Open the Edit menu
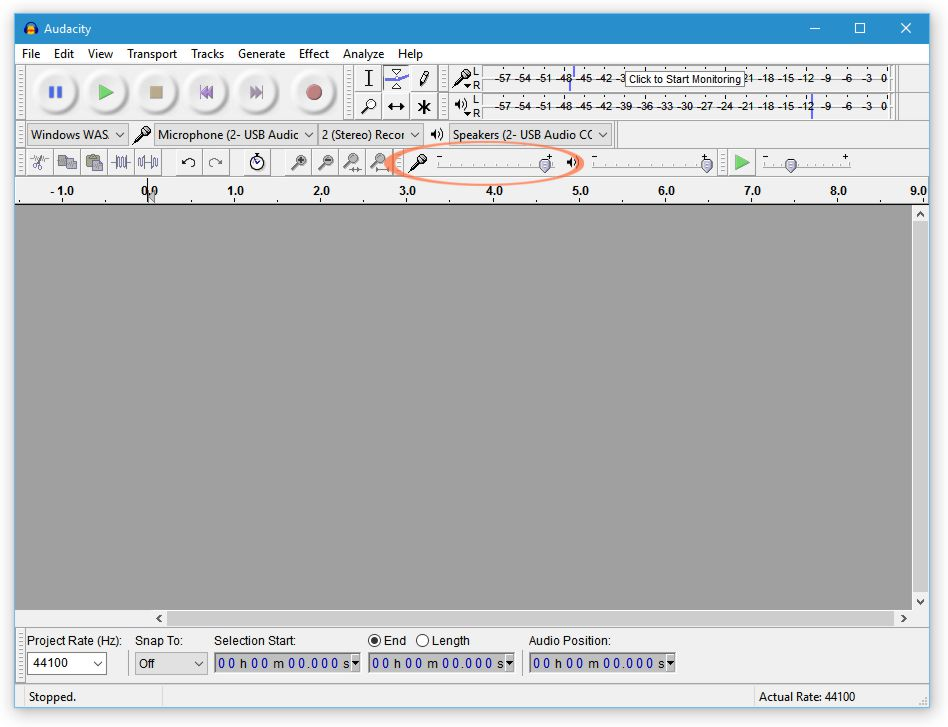The width and height of the screenshot is (948, 727). point(63,54)
